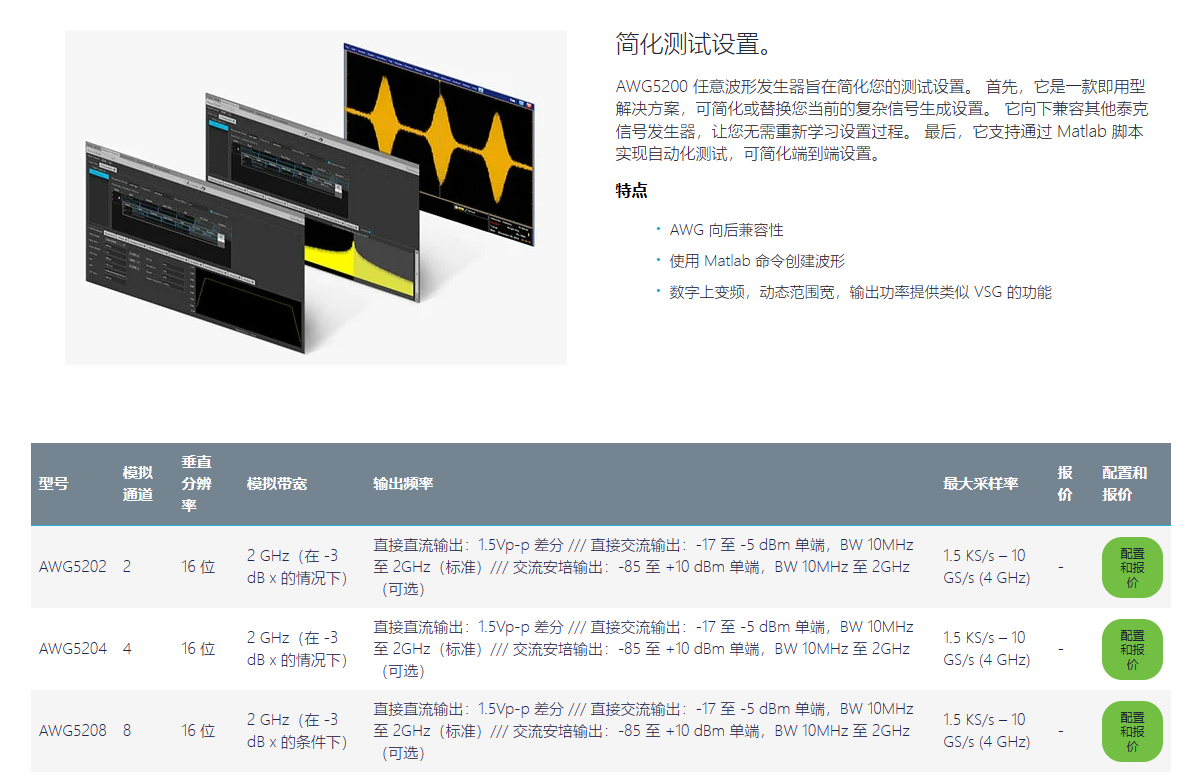1201x784 pixels.
Task: Click the bullet 使用 Matlab 命令创建波形
Action: (x=757, y=261)
